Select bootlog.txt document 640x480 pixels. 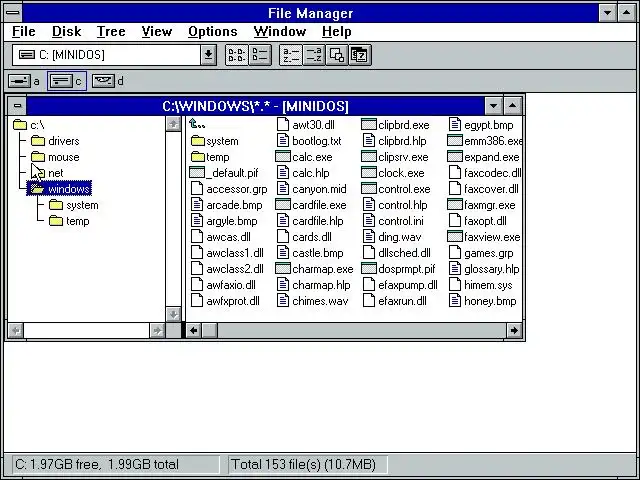tap(309, 141)
